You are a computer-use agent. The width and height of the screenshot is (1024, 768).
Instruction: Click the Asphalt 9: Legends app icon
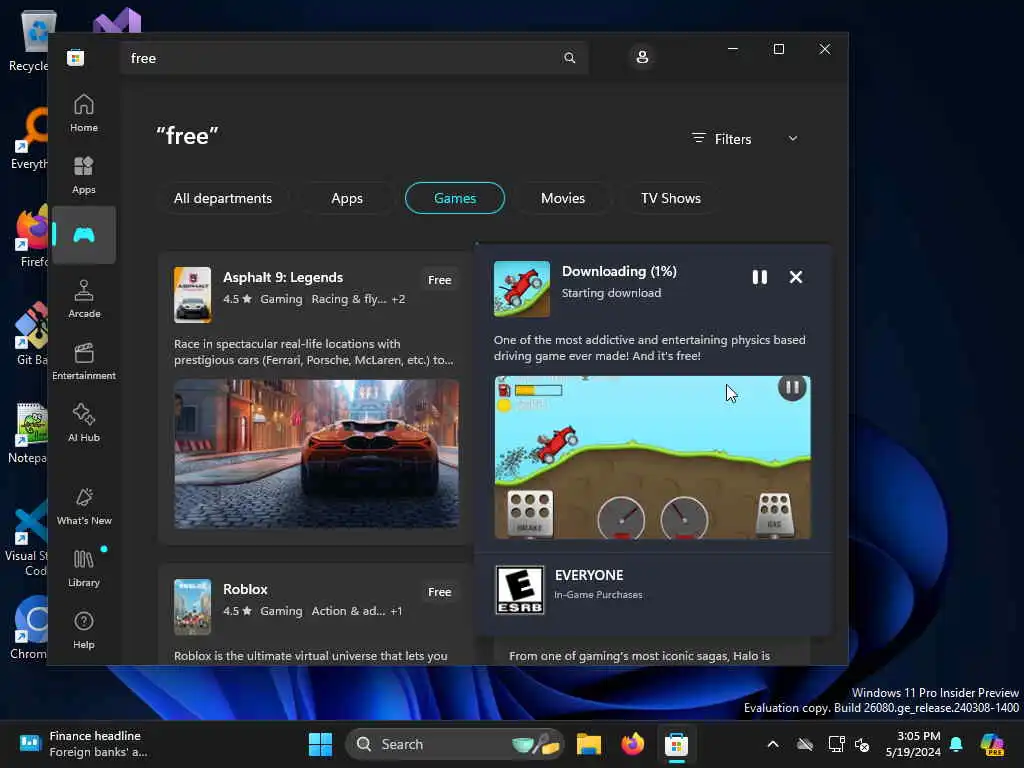193,295
